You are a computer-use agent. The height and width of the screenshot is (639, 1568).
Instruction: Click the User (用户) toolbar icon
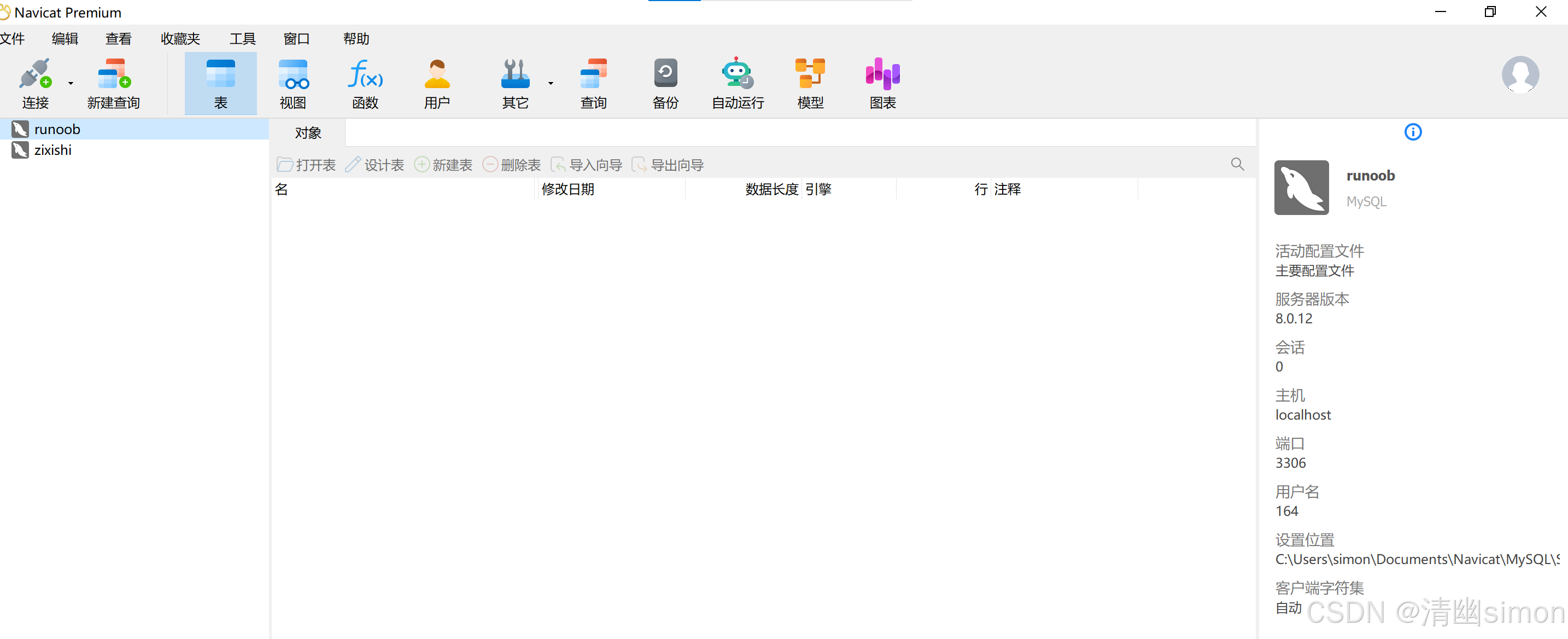(437, 75)
